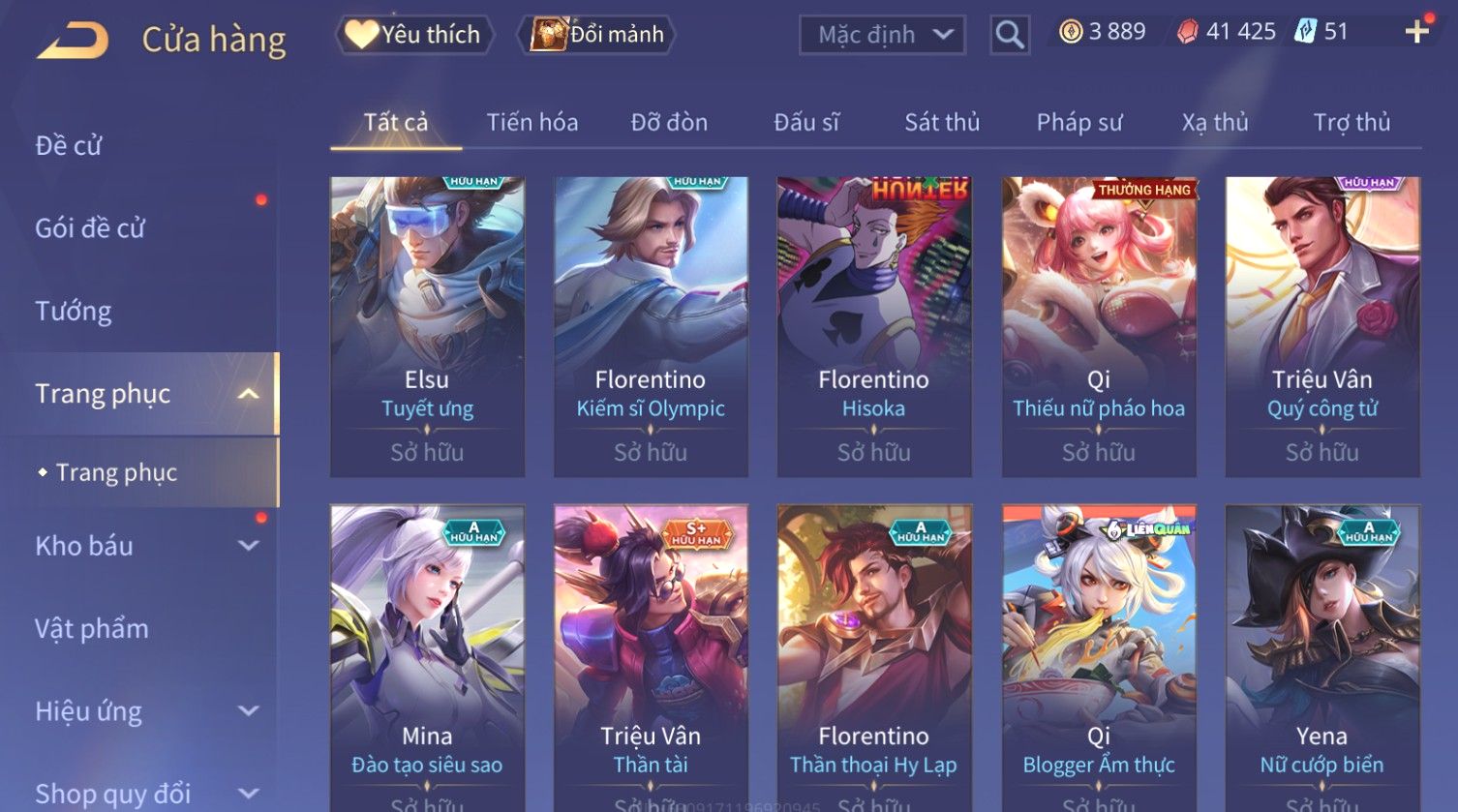Image resolution: width=1458 pixels, height=812 pixels.
Task: Tap the plus icon to add currency
Action: (x=1416, y=32)
